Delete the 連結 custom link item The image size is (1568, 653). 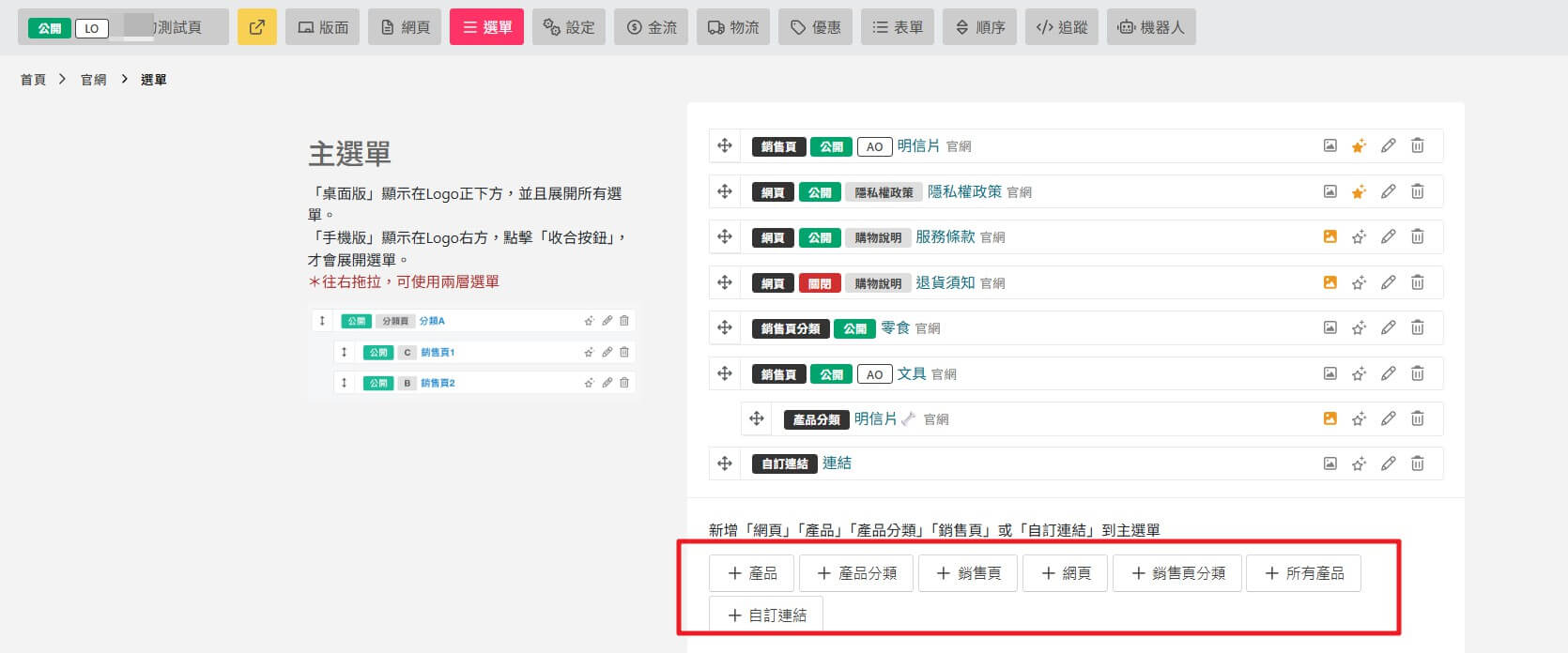point(1417,463)
